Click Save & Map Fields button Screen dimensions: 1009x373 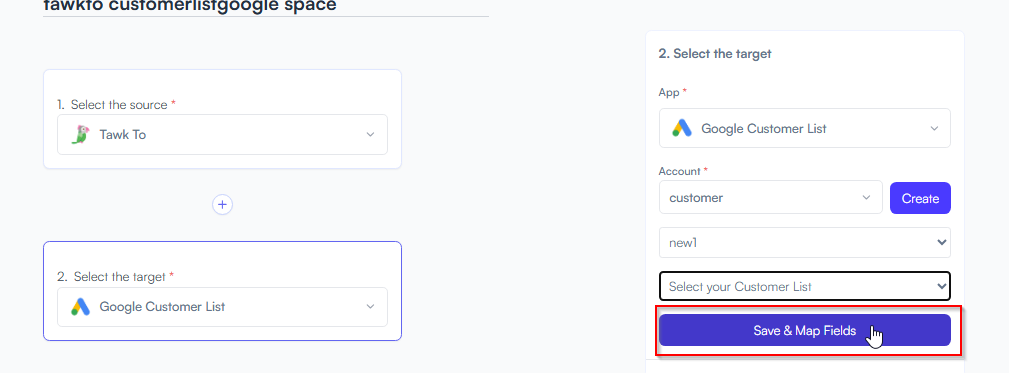[804, 331]
